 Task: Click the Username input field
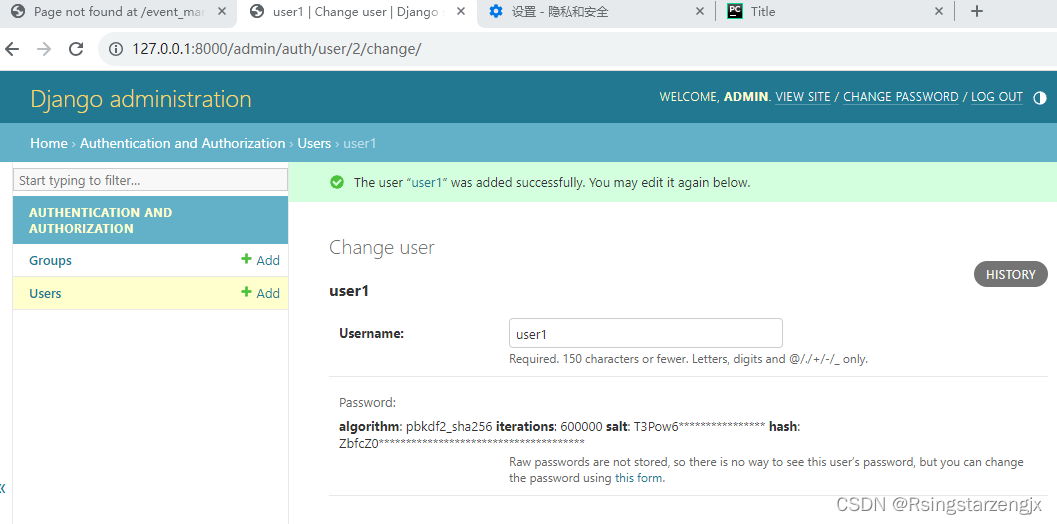pyautogui.click(x=646, y=333)
